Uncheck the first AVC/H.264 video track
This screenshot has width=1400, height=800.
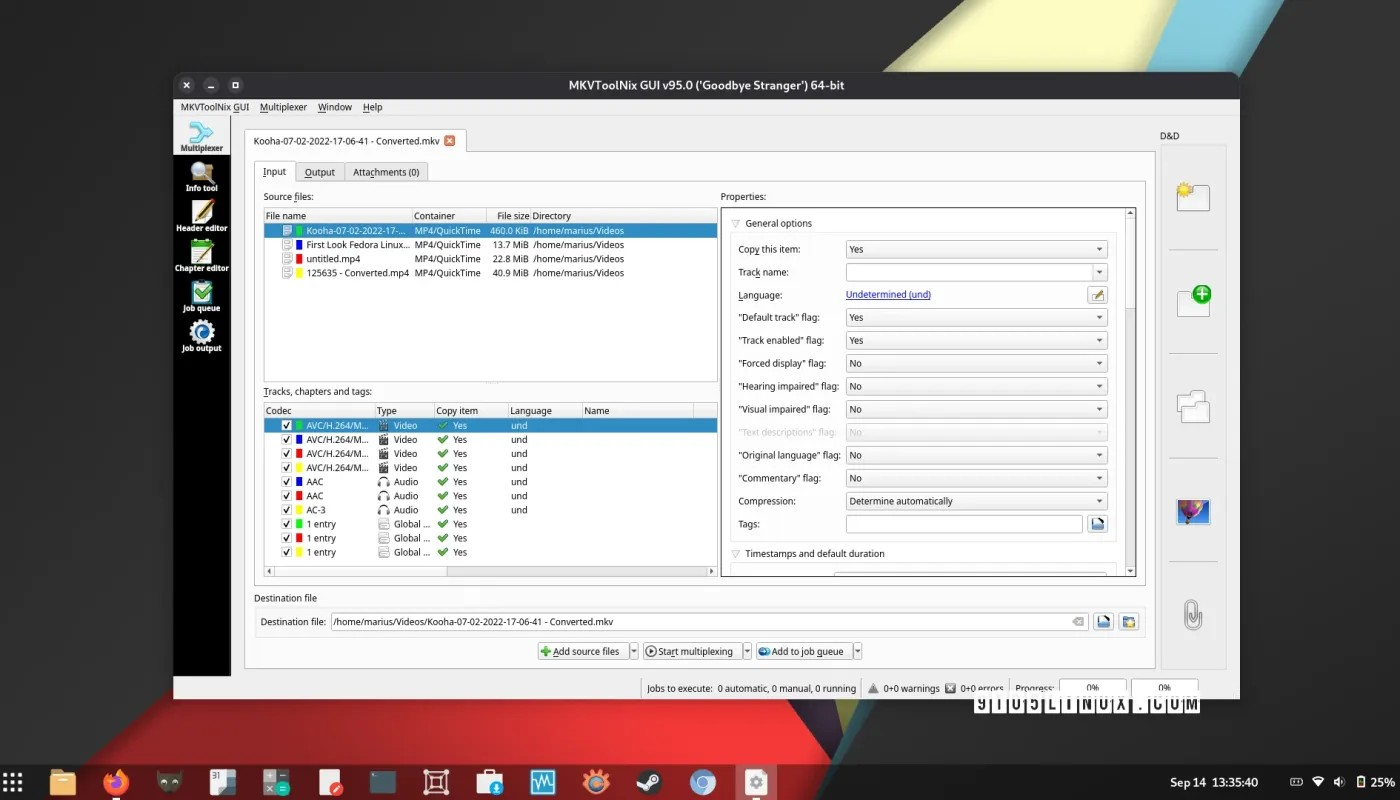(287, 425)
